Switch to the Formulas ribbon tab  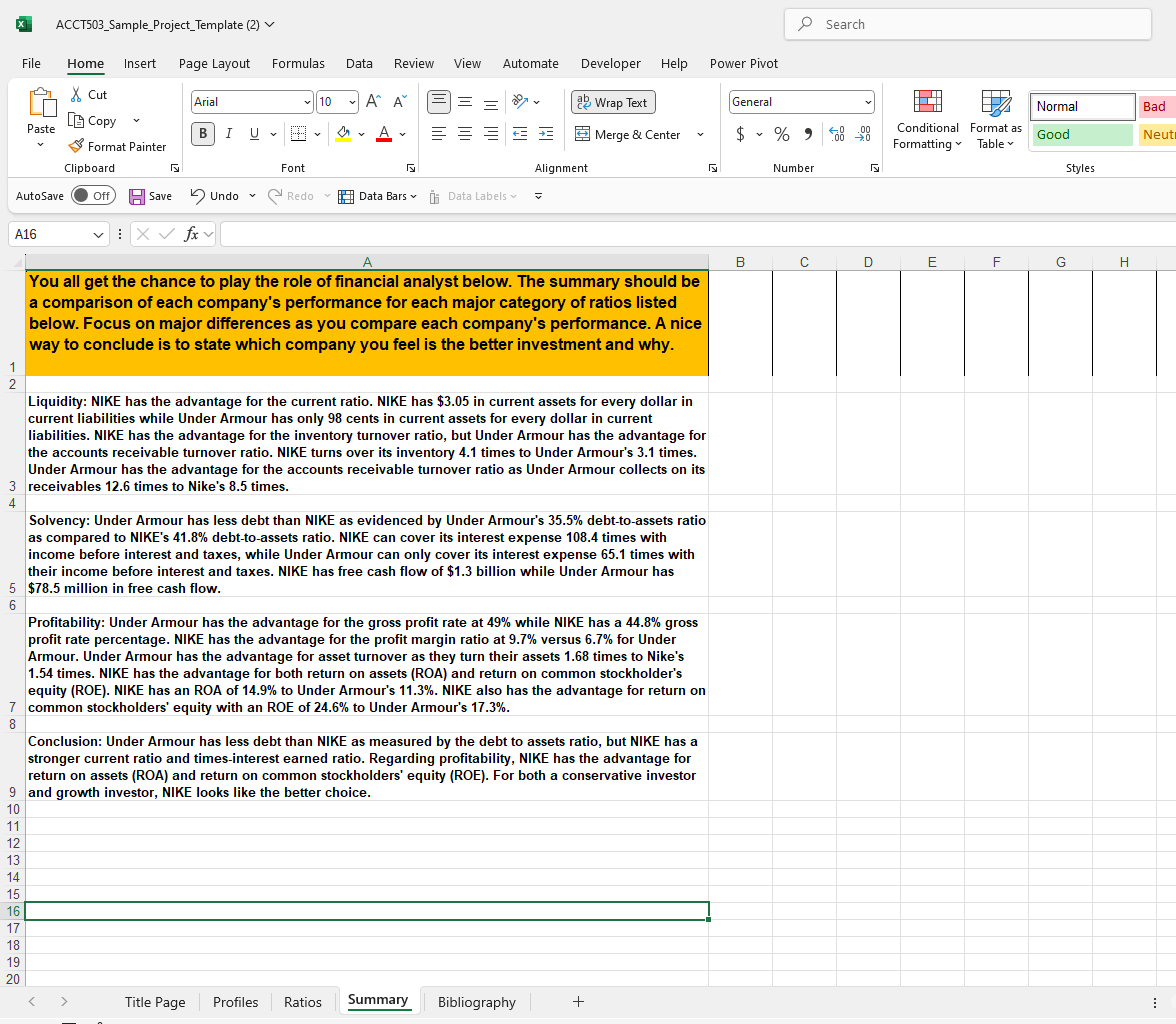(x=298, y=63)
